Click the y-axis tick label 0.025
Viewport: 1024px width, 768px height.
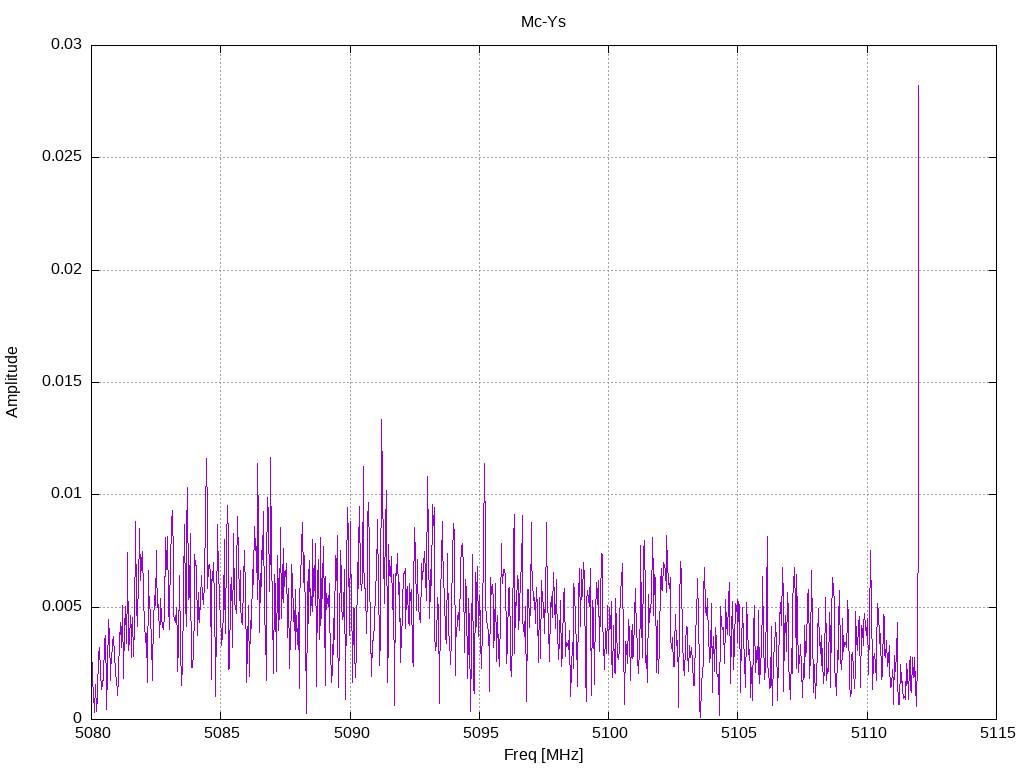62,157
